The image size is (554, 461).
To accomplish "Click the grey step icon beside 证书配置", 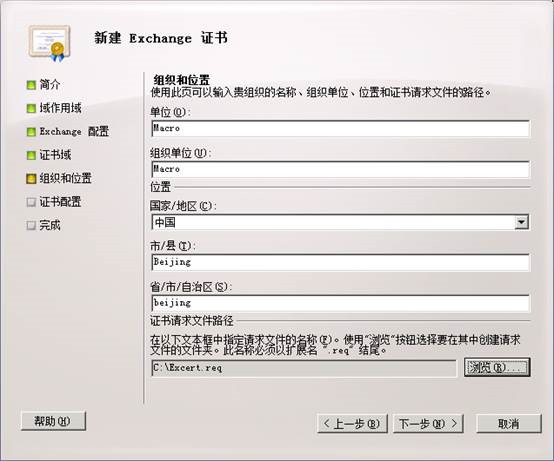I will pyautogui.click(x=31, y=202).
